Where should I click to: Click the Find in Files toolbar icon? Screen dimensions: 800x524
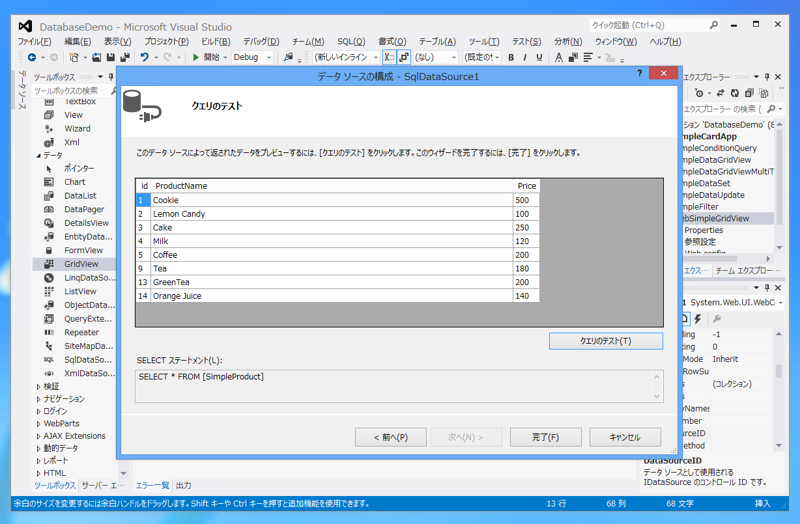(x=289, y=57)
